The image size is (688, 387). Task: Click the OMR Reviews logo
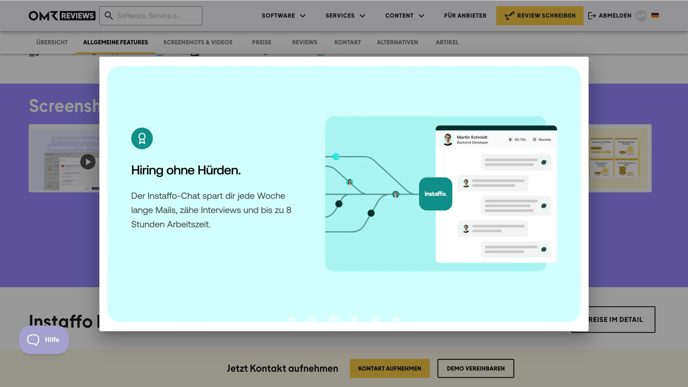(x=62, y=16)
